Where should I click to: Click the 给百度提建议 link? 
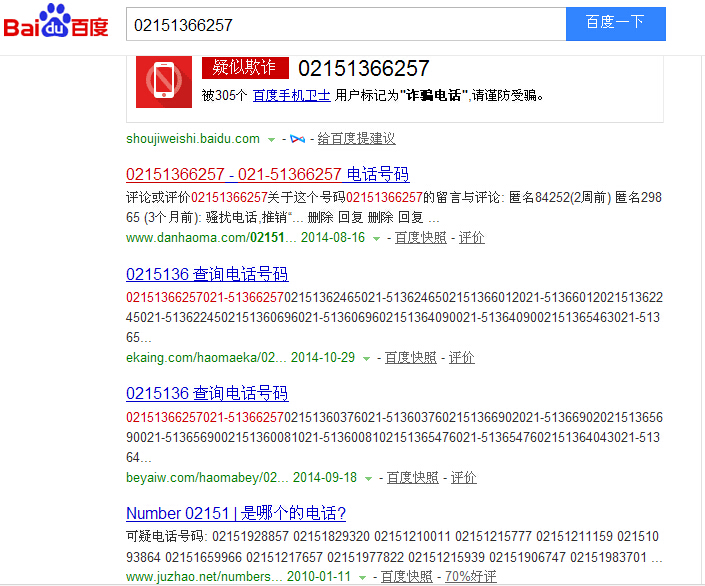(356, 139)
